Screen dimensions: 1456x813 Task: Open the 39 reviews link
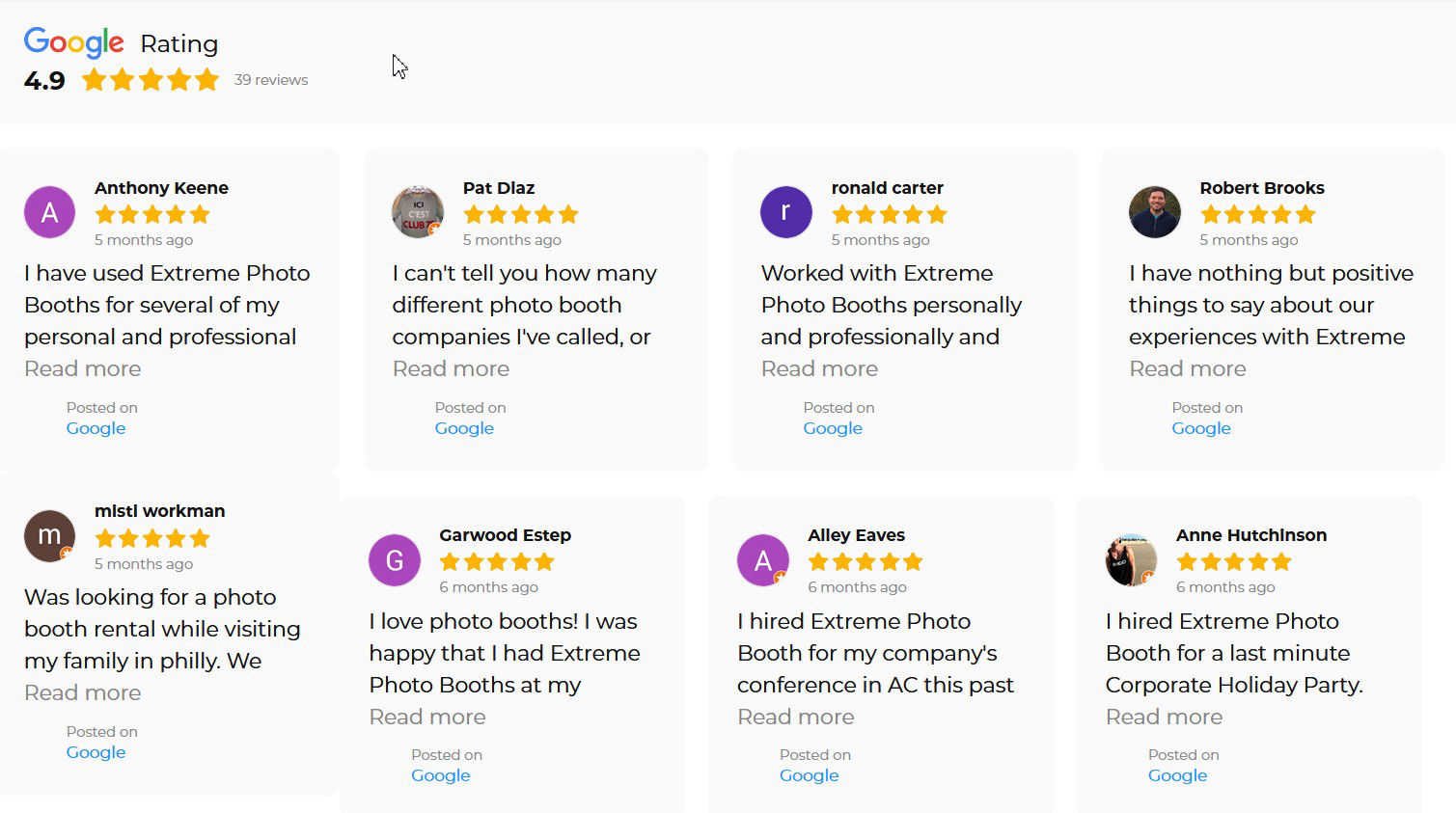[x=271, y=79]
